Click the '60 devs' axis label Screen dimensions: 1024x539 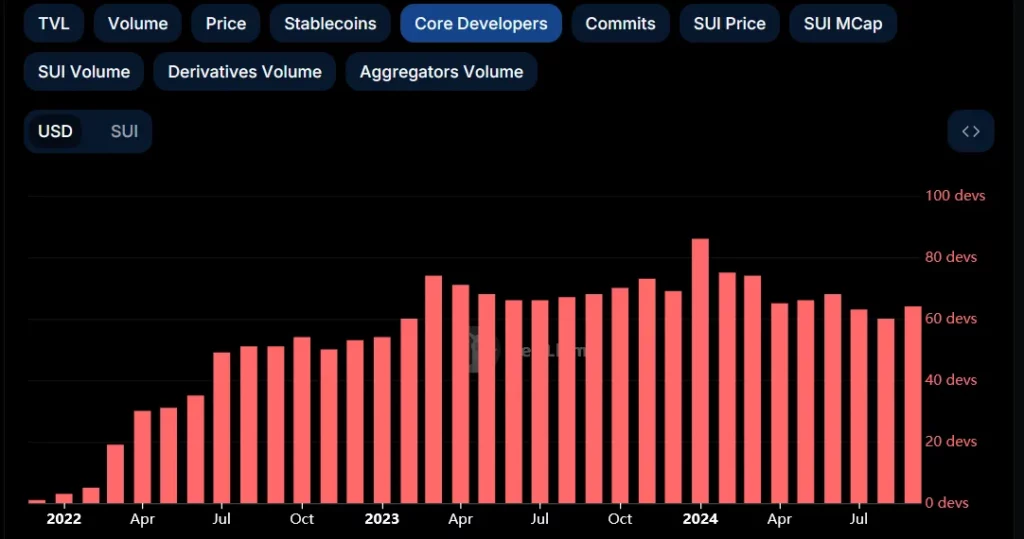[951, 319]
